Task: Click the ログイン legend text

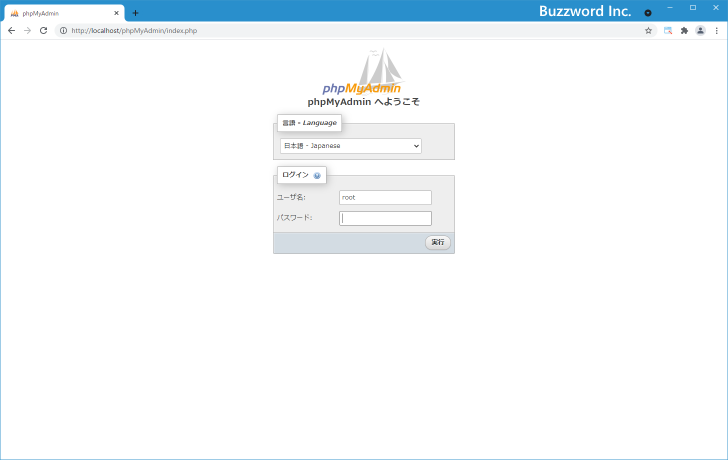Action: tap(295, 175)
